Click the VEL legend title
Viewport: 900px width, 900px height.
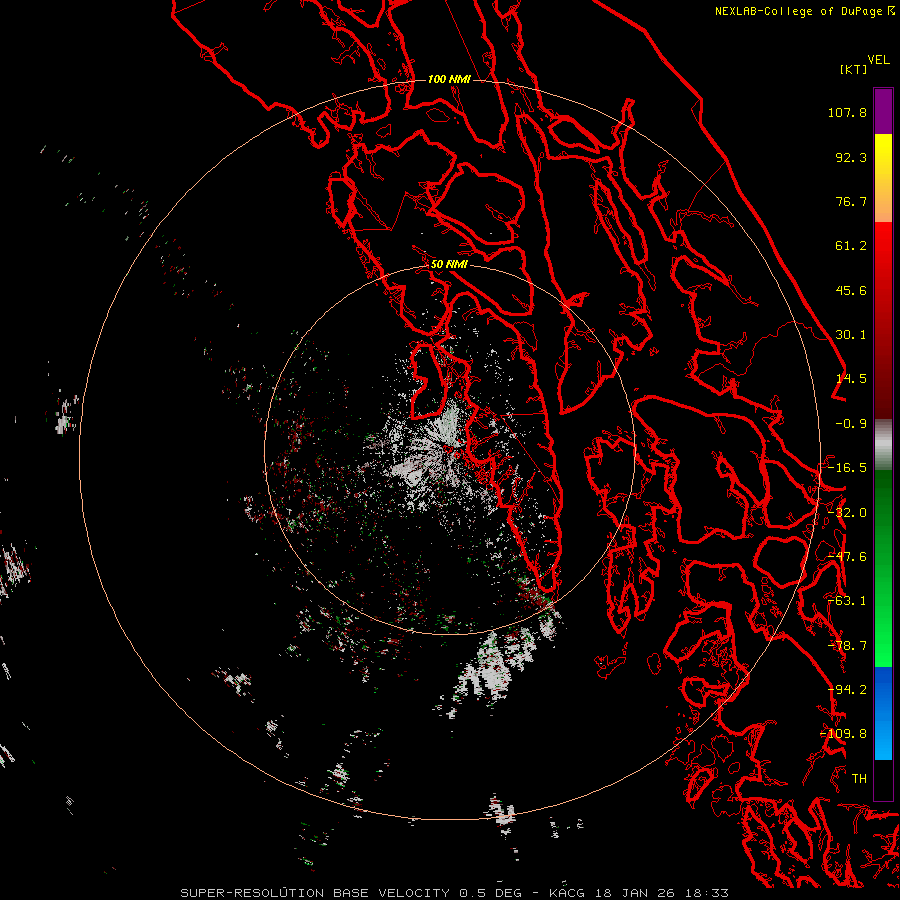878,60
